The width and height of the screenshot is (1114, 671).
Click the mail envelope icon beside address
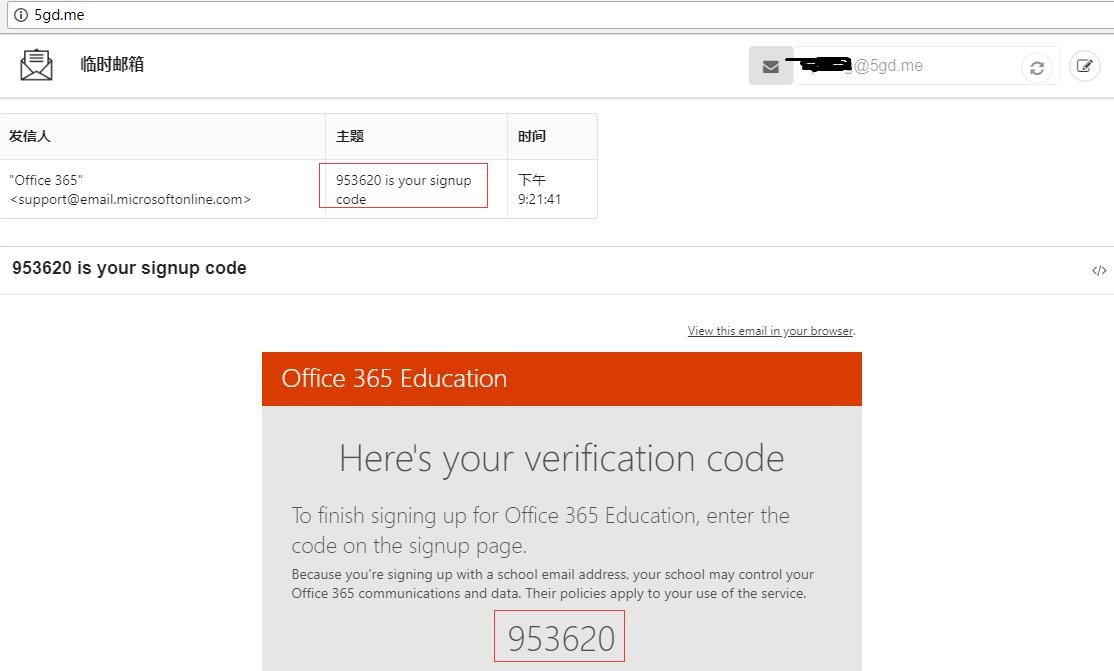771,66
